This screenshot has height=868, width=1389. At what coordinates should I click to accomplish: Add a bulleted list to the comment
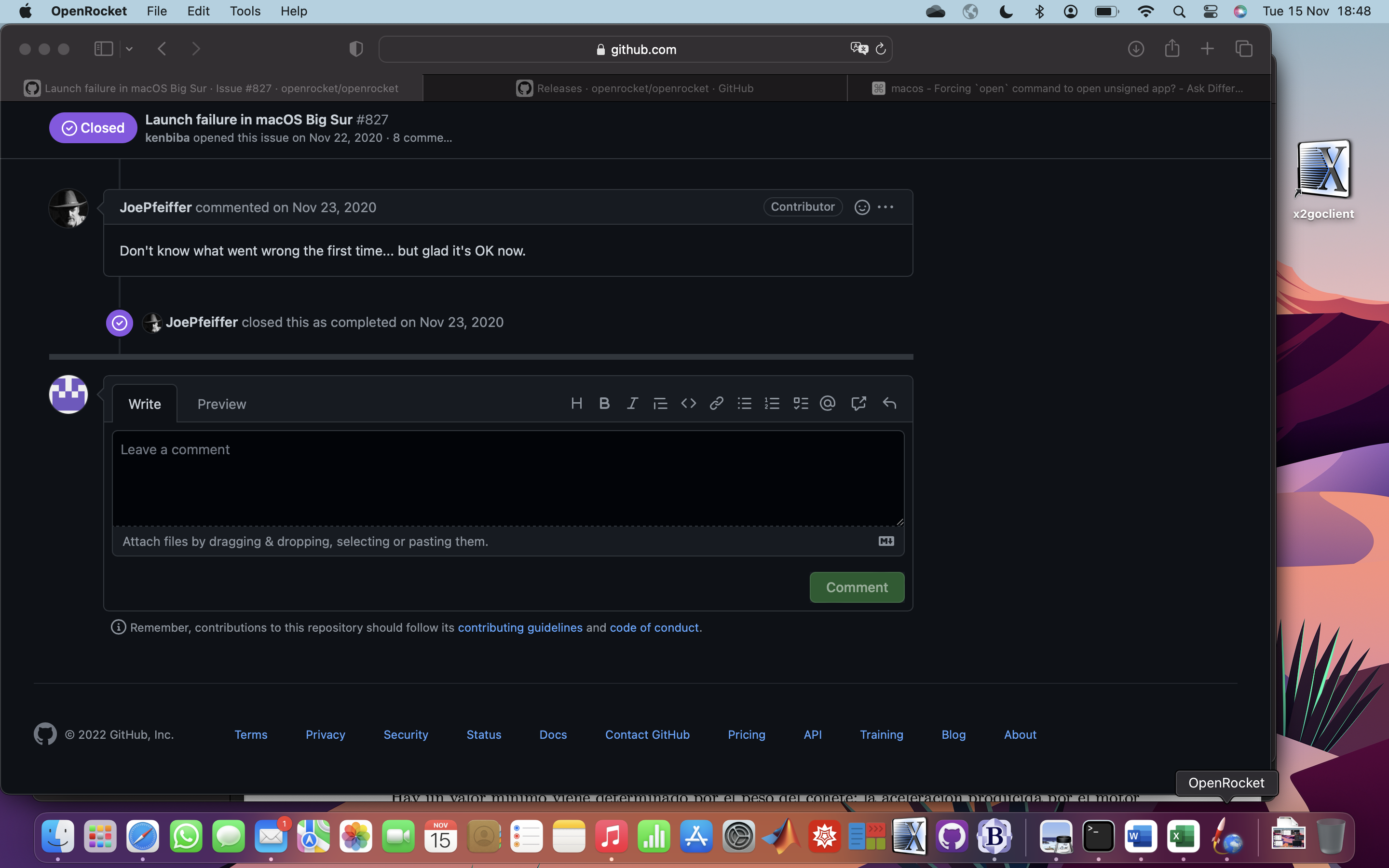click(x=744, y=403)
